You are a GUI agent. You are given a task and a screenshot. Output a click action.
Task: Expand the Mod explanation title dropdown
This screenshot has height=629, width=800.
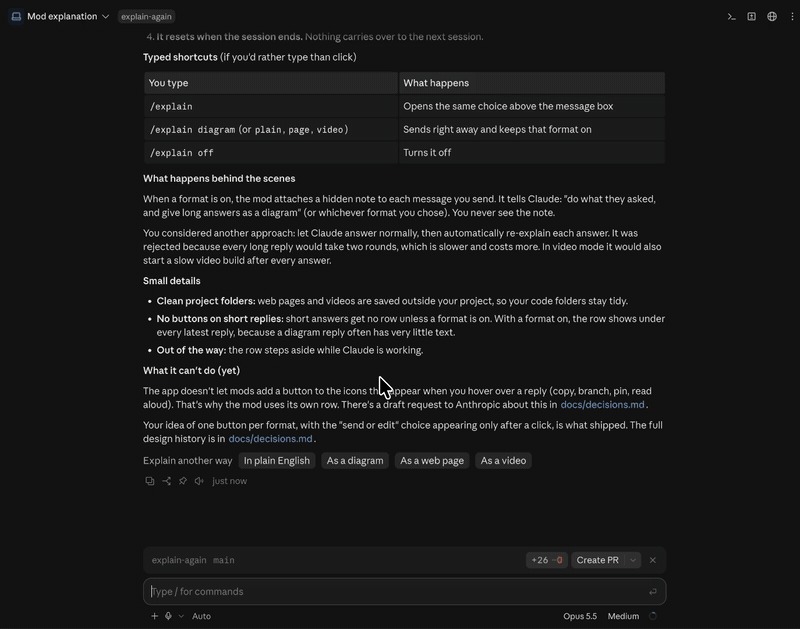coord(106,16)
